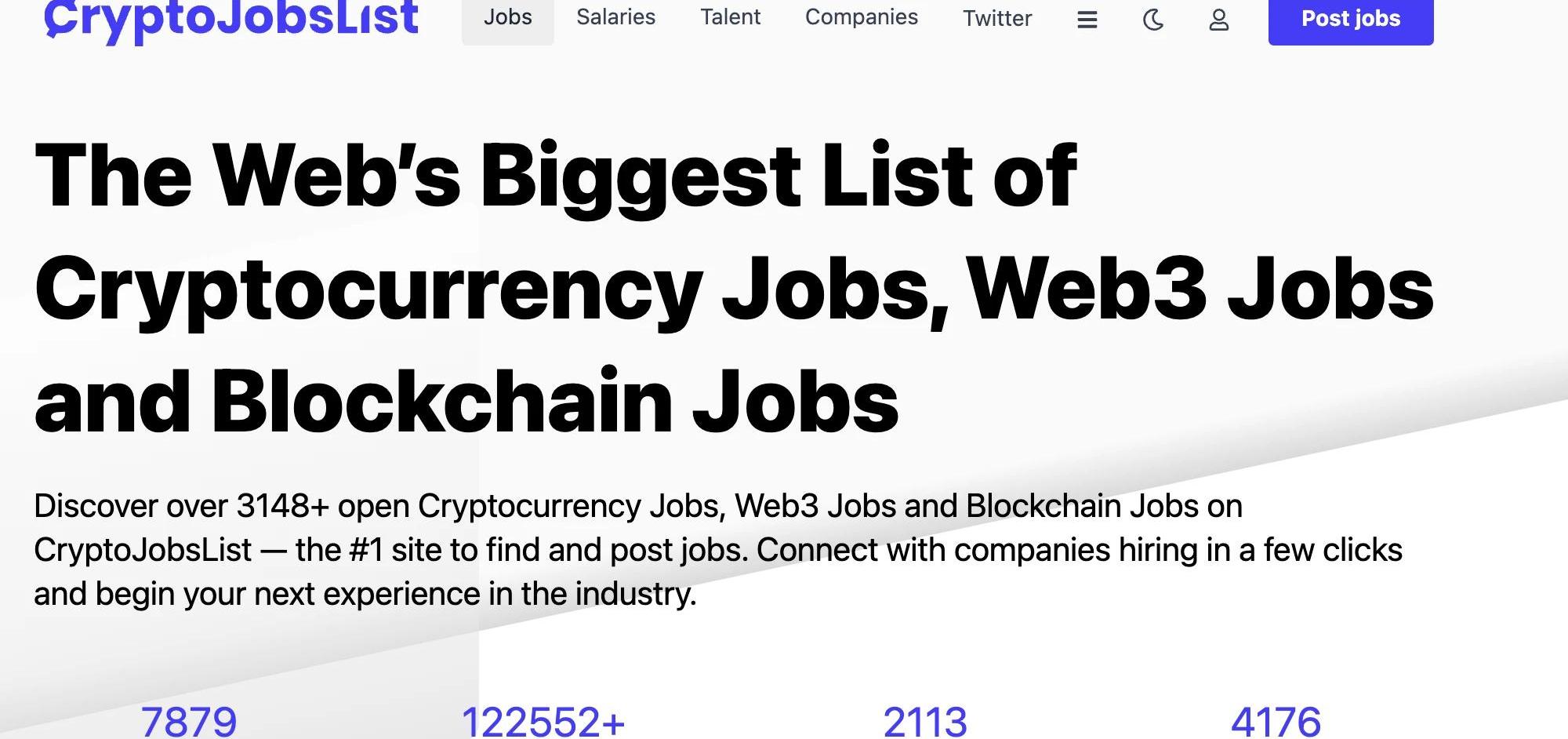Click headline line 'The Web's Biggest List of'
Viewport: 1568px width, 739px height.
tap(556, 176)
